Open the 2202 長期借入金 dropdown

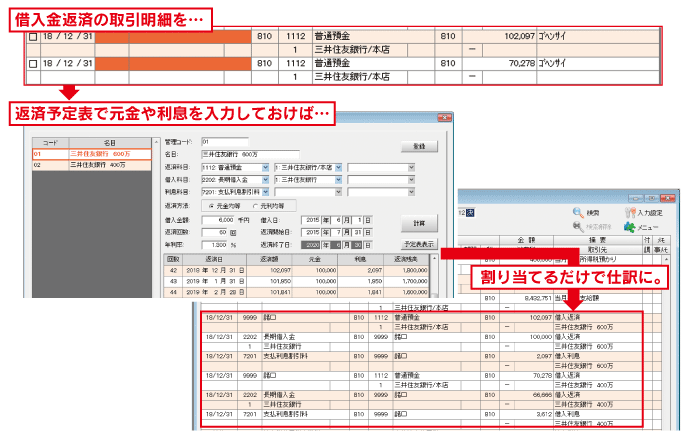pos(265,180)
